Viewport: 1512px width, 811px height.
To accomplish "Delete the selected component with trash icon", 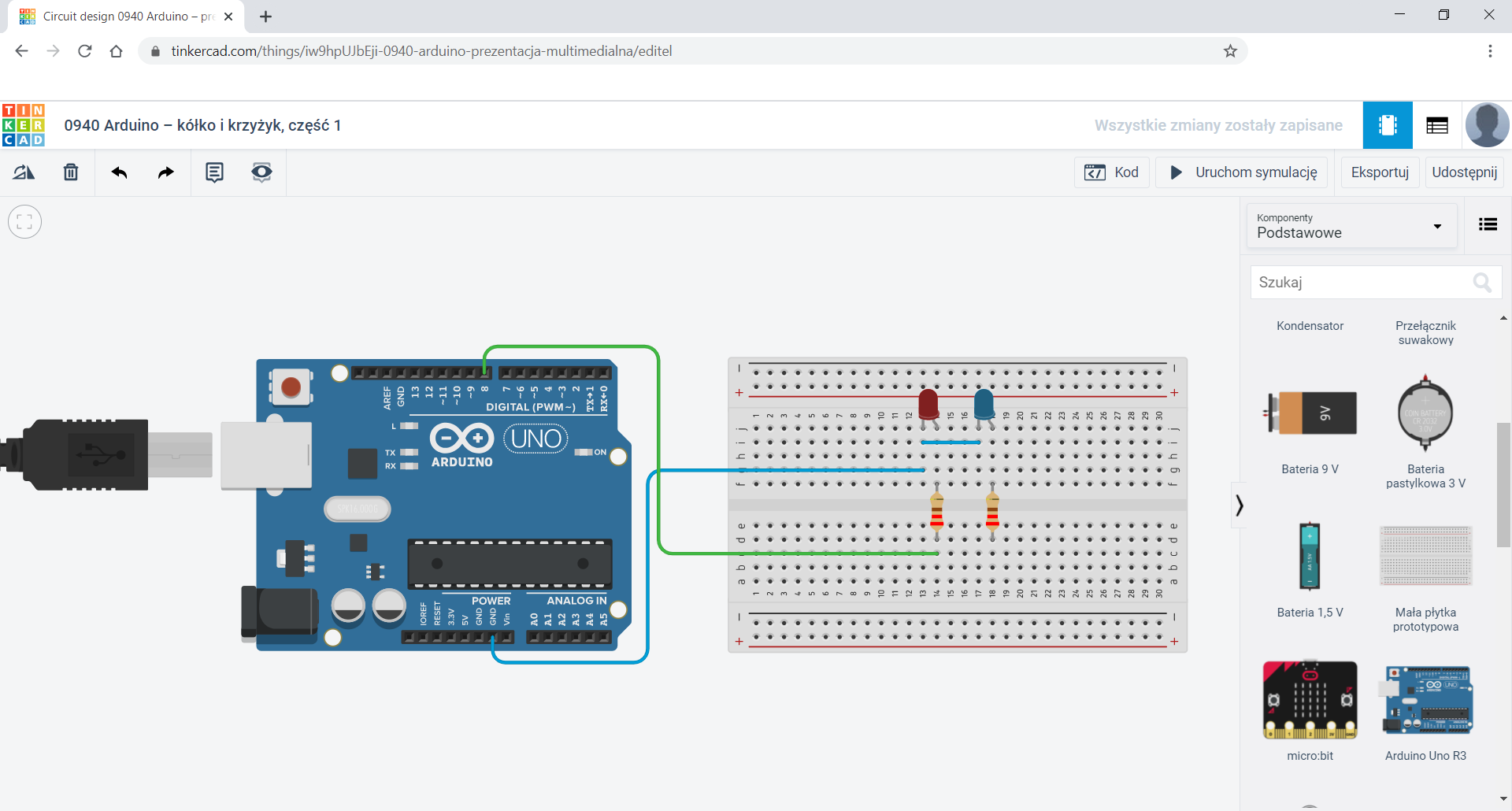I will (x=70, y=172).
